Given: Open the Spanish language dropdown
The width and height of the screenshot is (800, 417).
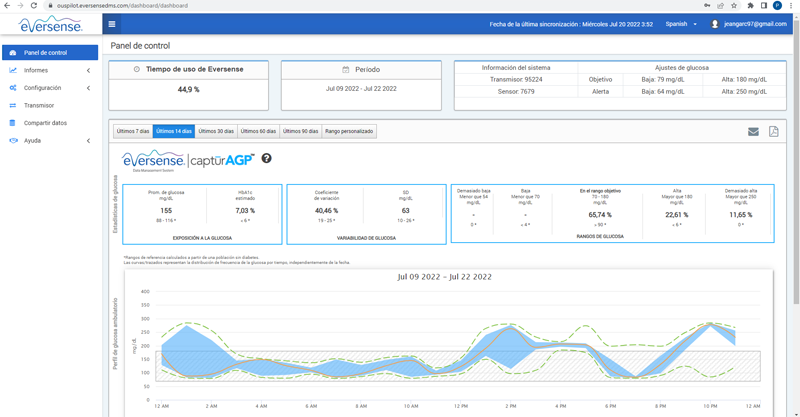Looking at the screenshot, I should click(x=682, y=24).
